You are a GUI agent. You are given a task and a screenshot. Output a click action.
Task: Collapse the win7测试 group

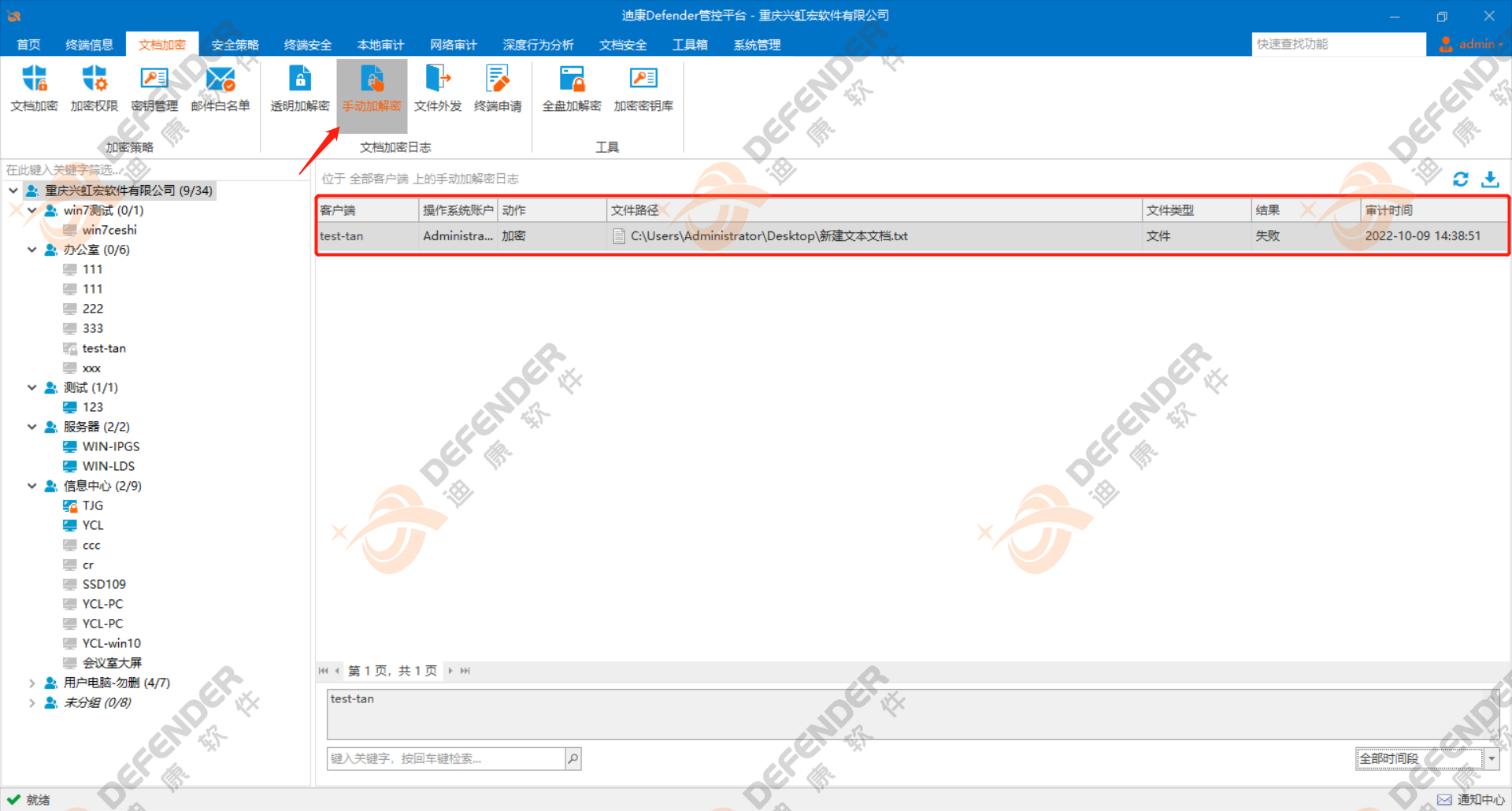pos(32,210)
